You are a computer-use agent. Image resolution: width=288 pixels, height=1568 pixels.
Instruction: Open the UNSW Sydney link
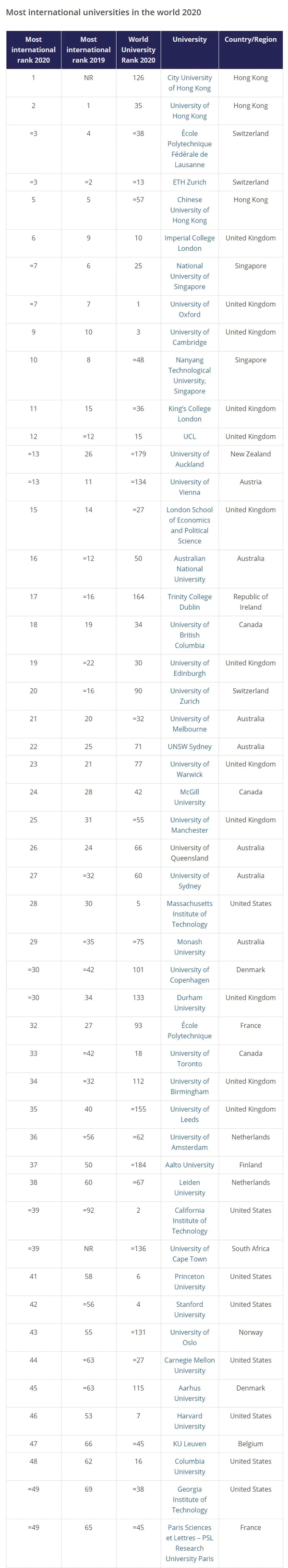190,746
